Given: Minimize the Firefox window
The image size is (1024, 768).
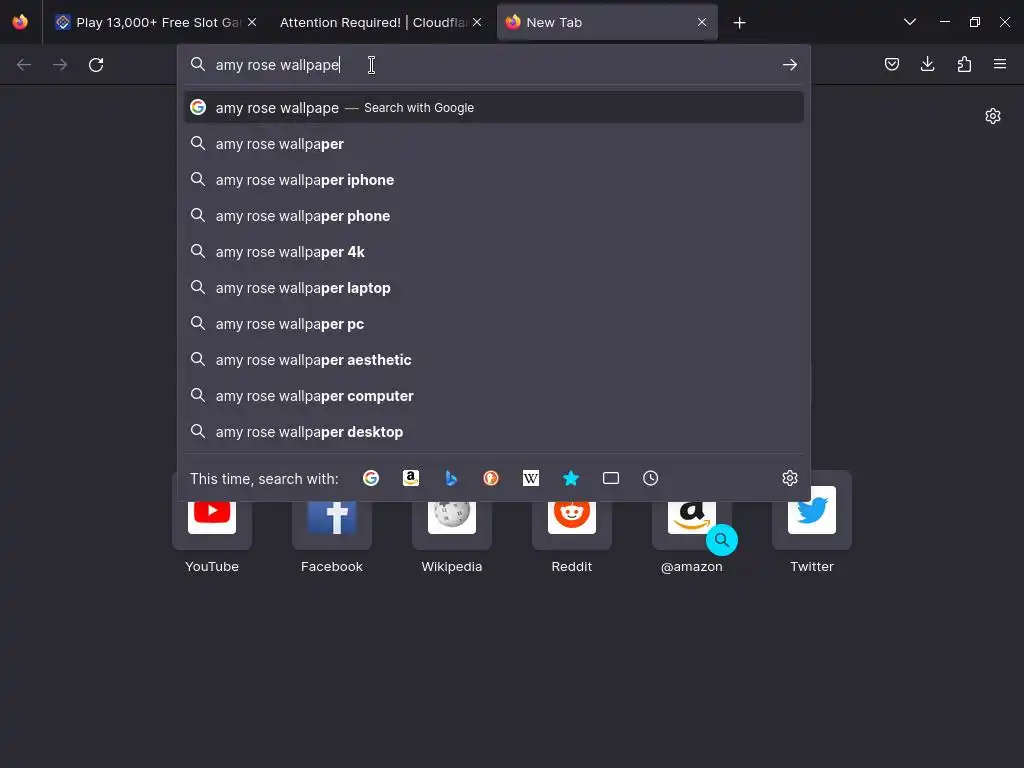Looking at the screenshot, I should coord(945,22).
